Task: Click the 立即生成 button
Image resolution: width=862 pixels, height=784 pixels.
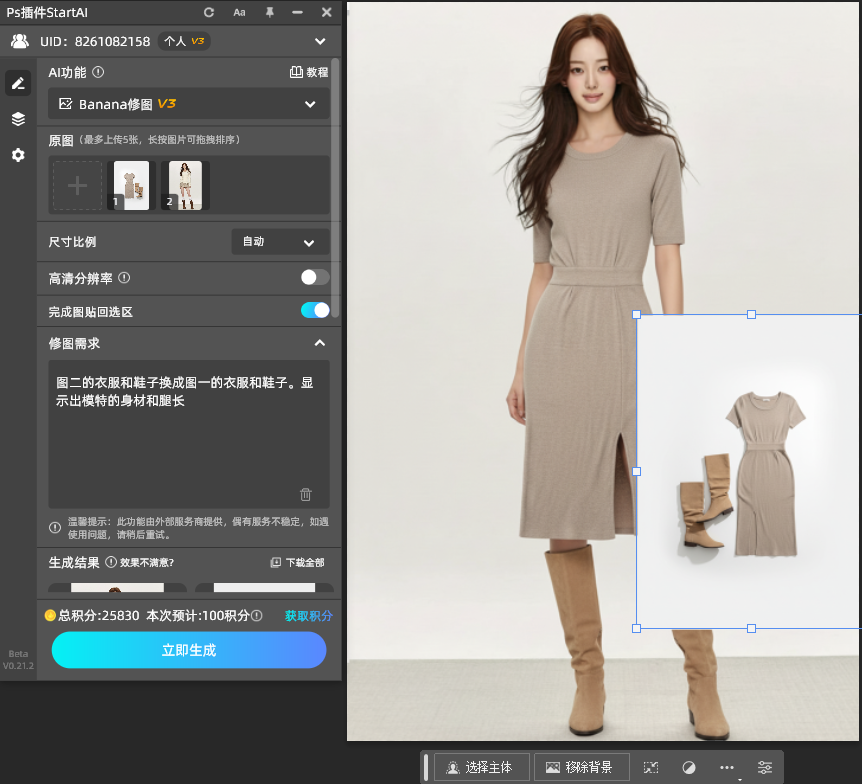Action: point(189,650)
